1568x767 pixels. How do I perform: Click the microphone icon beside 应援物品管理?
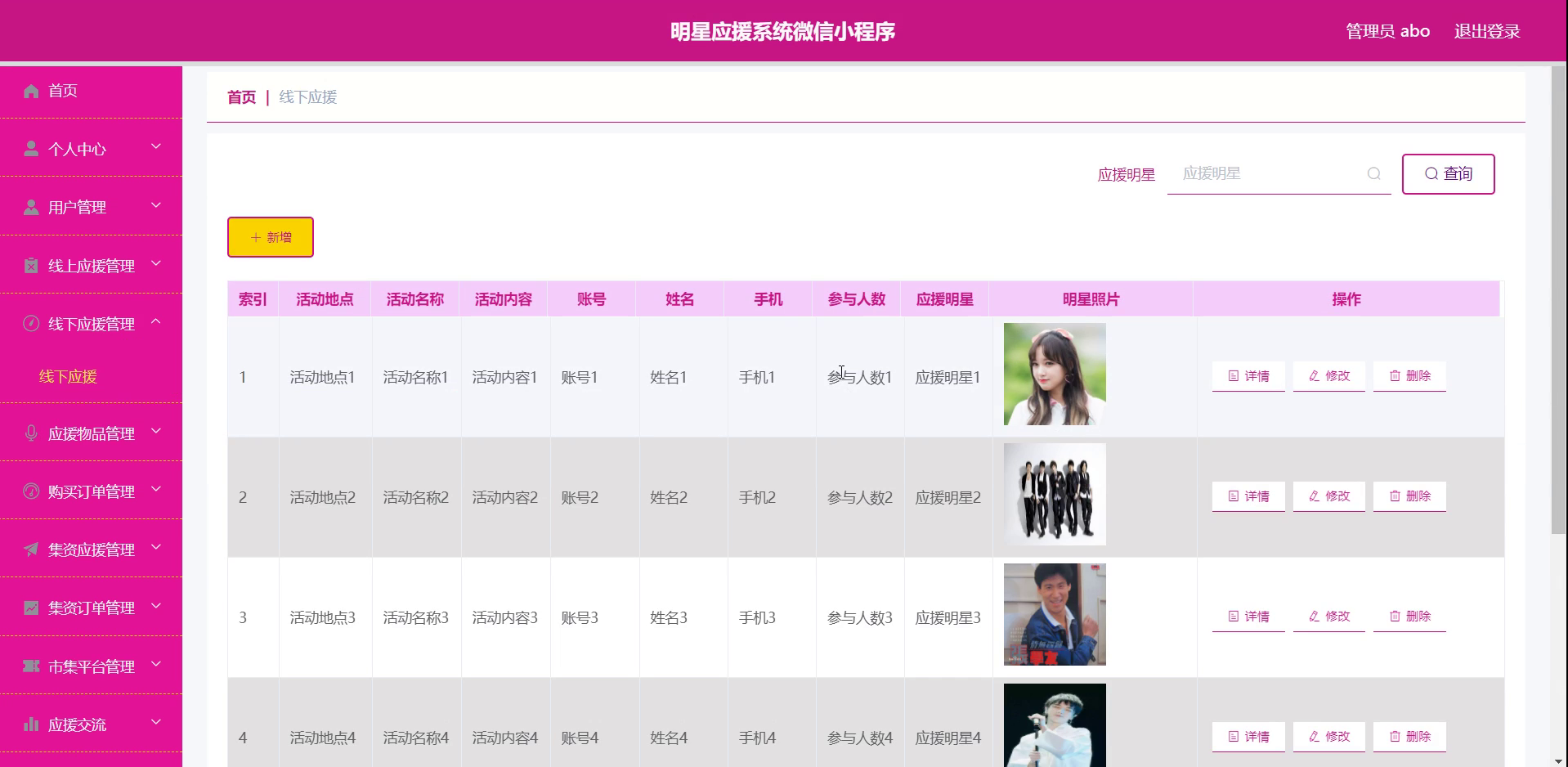[x=31, y=433]
